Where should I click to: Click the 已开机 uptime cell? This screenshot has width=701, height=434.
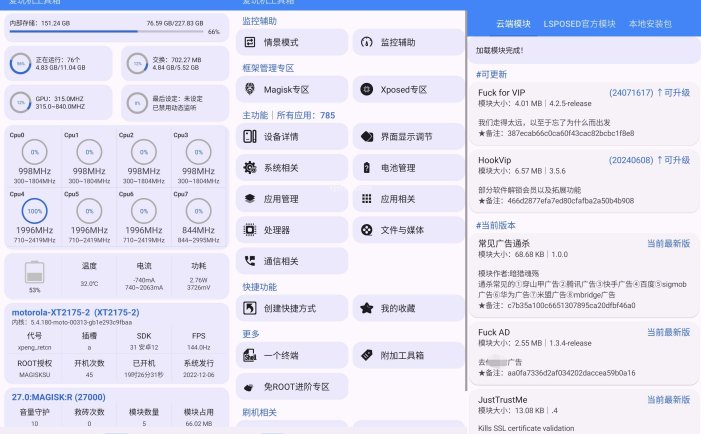point(144,368)
